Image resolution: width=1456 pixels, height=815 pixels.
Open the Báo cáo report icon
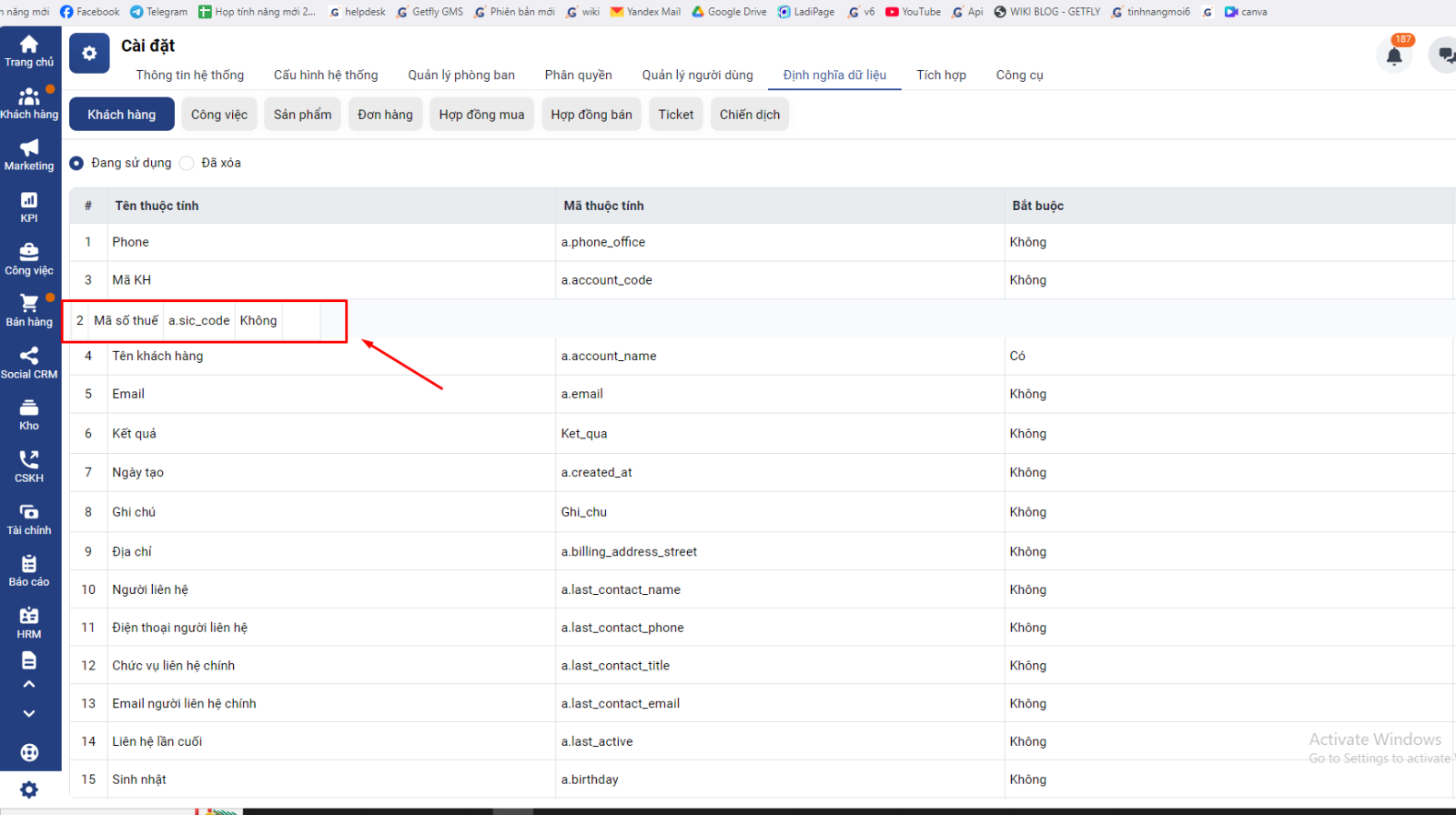pyautogui.click(x=29, y=564)
